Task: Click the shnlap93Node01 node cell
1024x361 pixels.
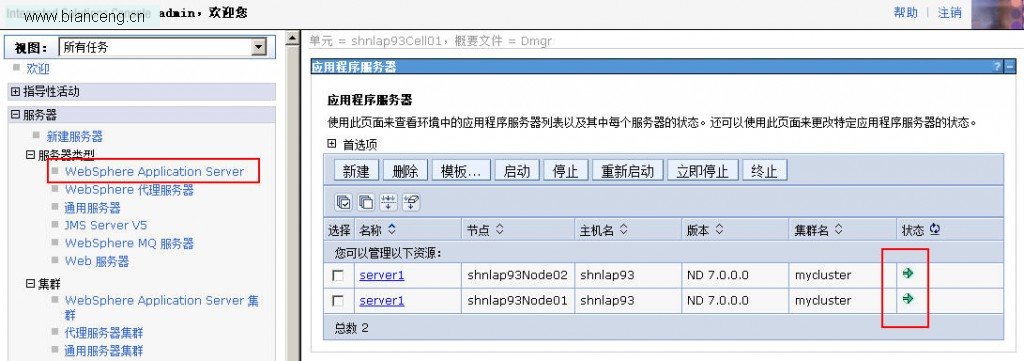Action: 517,301
